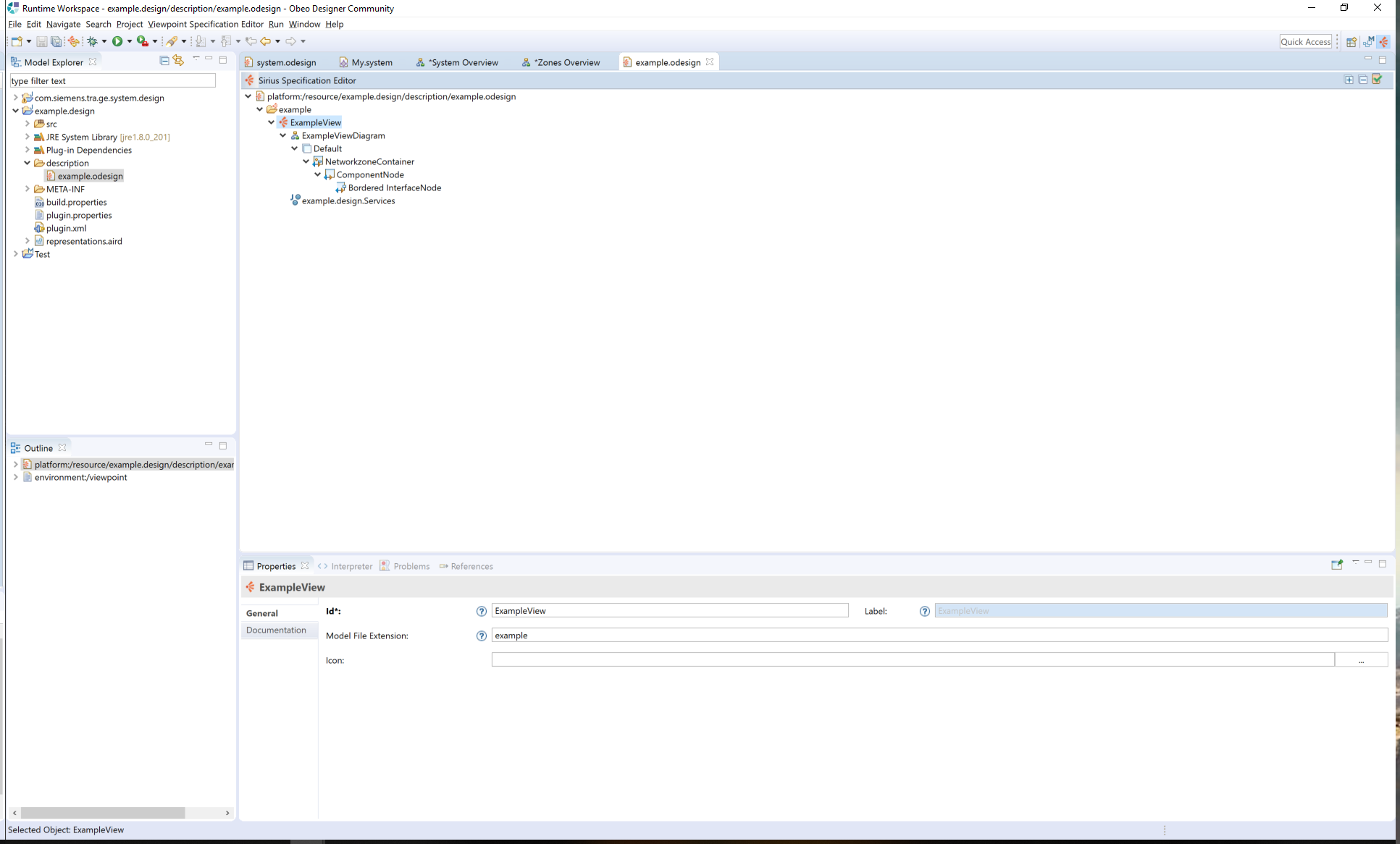Open the Navigate menu
The height and width of the screenshot is (844, 1400).
(x=64, y=24)
